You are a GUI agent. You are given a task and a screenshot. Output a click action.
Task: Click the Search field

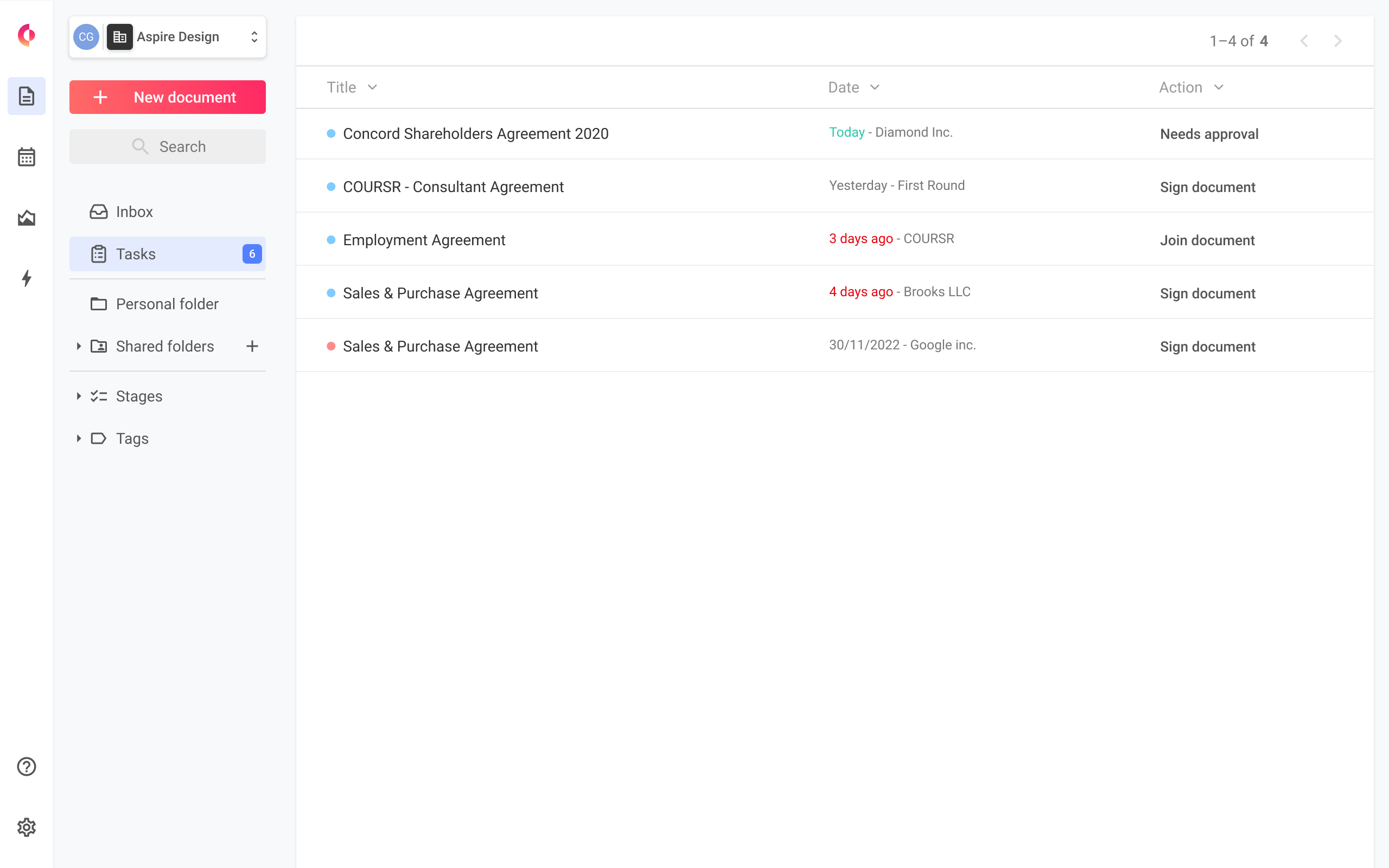pyautogui.click(x=168, y=146)
